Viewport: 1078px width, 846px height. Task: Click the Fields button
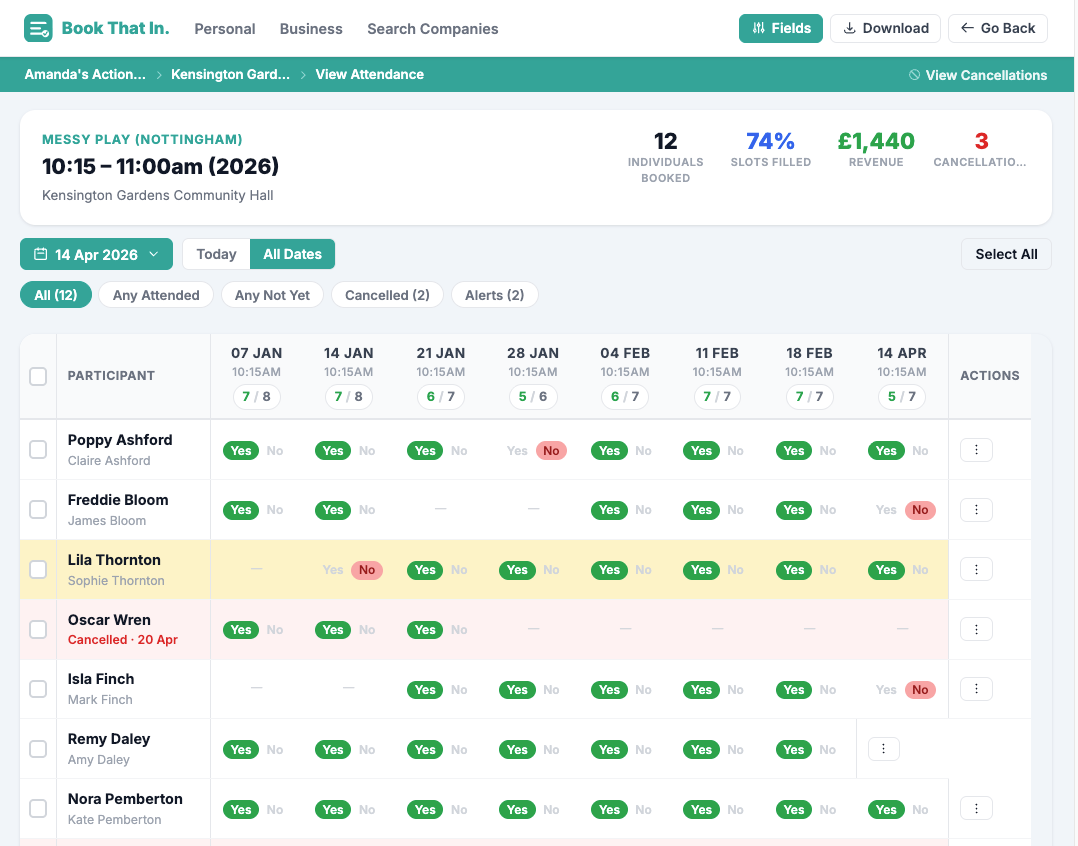pyautogui.click(x=780, y=28)
